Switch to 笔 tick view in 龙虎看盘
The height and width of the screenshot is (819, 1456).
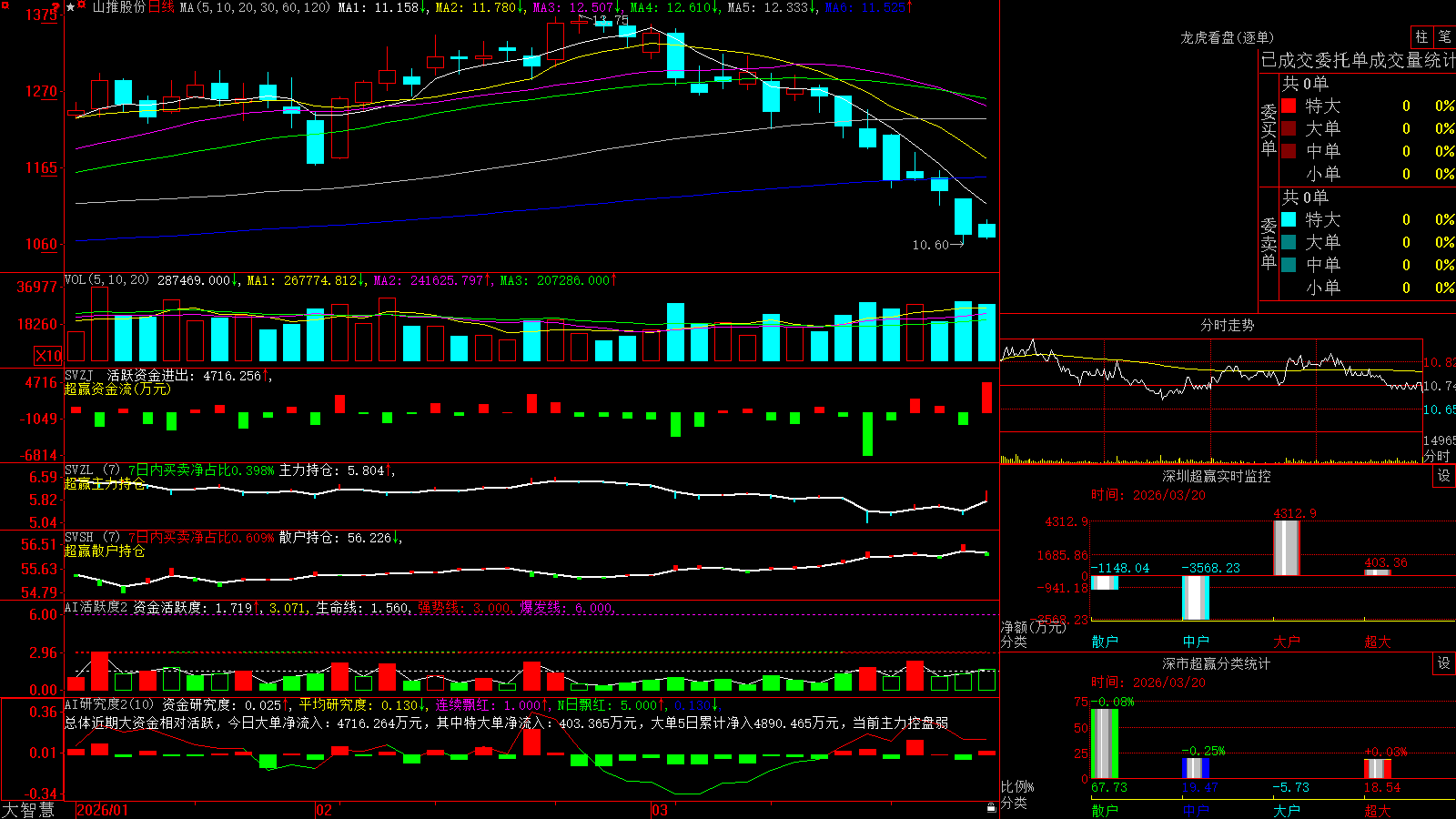(1444, 36)
